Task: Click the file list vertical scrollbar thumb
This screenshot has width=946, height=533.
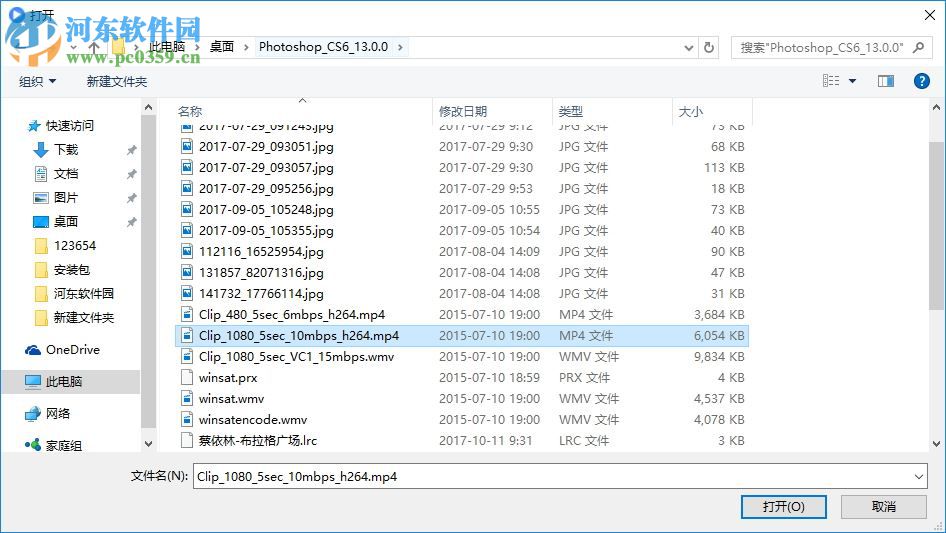Action: [936, 226]
